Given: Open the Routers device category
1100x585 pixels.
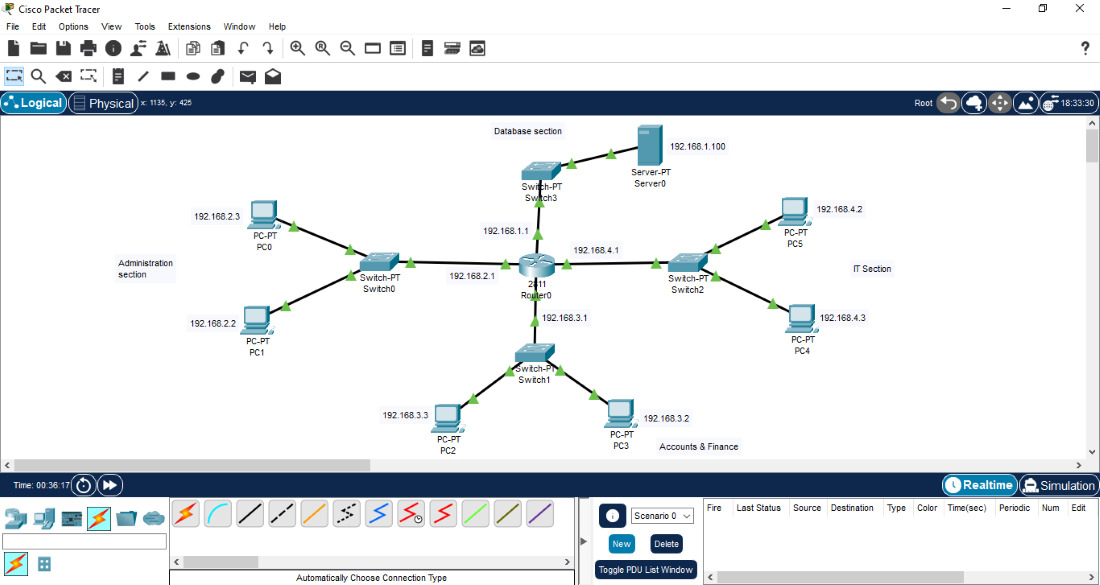Looking at the screenshot, I should 14,519.
